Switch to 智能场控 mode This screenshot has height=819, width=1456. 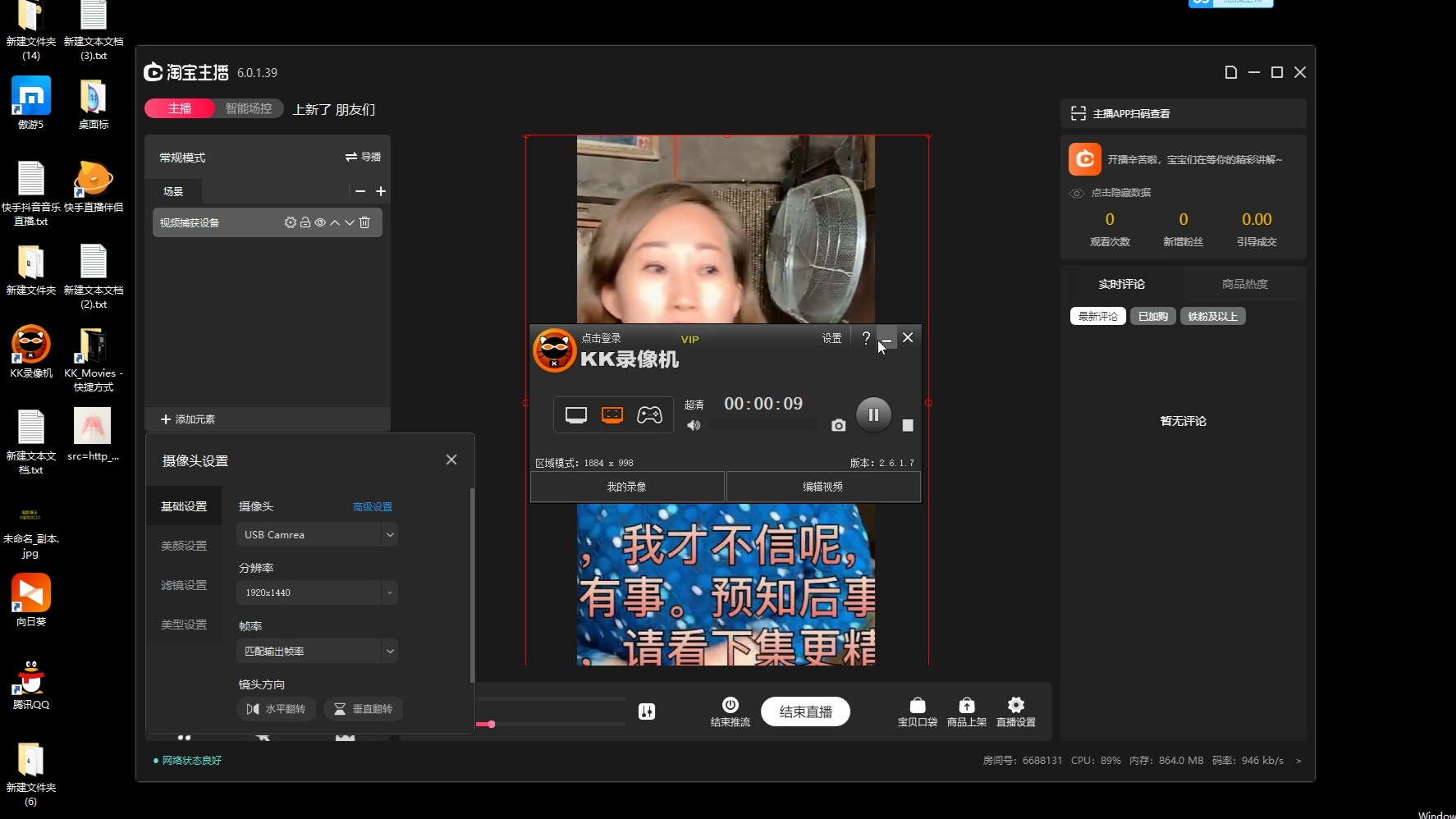[249, 108]
